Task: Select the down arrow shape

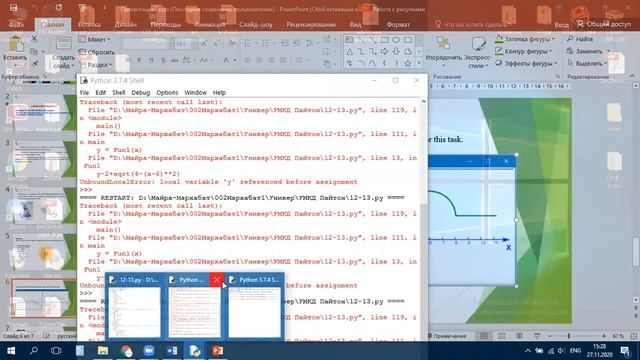Action: [x=396, y=52]
